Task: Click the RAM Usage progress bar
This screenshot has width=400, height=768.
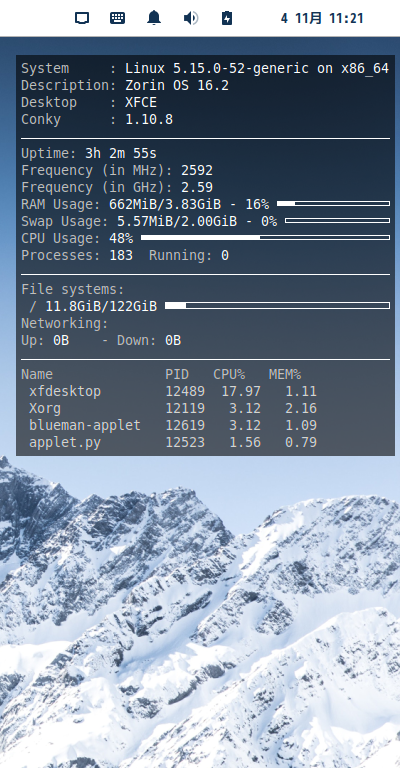Action: click(333, 204)
